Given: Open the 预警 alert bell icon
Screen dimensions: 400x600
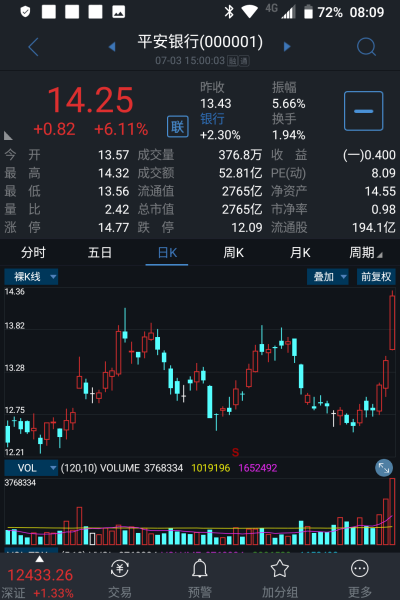Looking at the screenshot, I should pyautogui.click(x=199, y=569).
